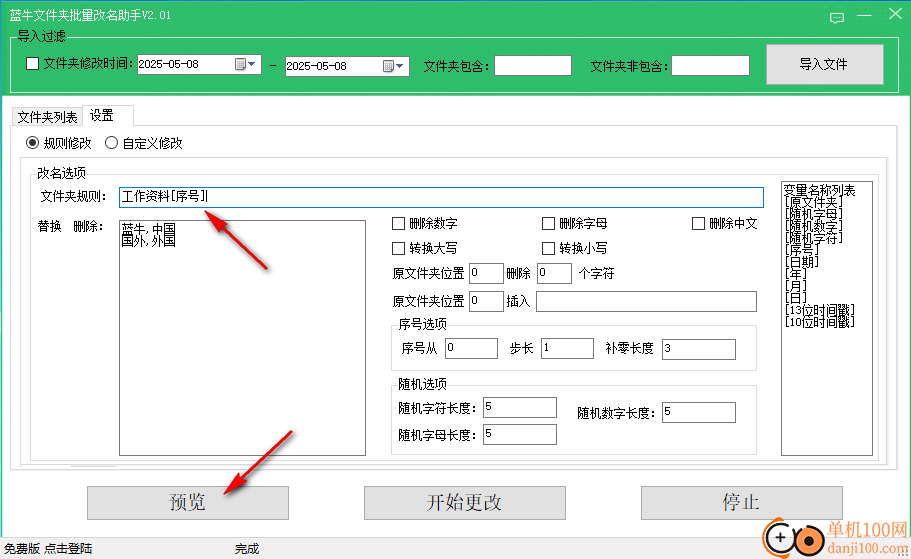Click the start date 2025-05-08 text
This screenshot has height=559, width=911.
tap(168, 64)
